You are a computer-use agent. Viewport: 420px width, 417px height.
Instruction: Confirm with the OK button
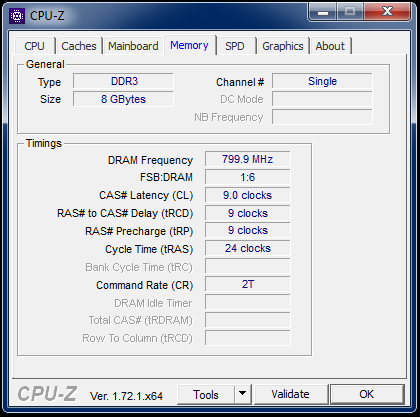tap(367, 395)
